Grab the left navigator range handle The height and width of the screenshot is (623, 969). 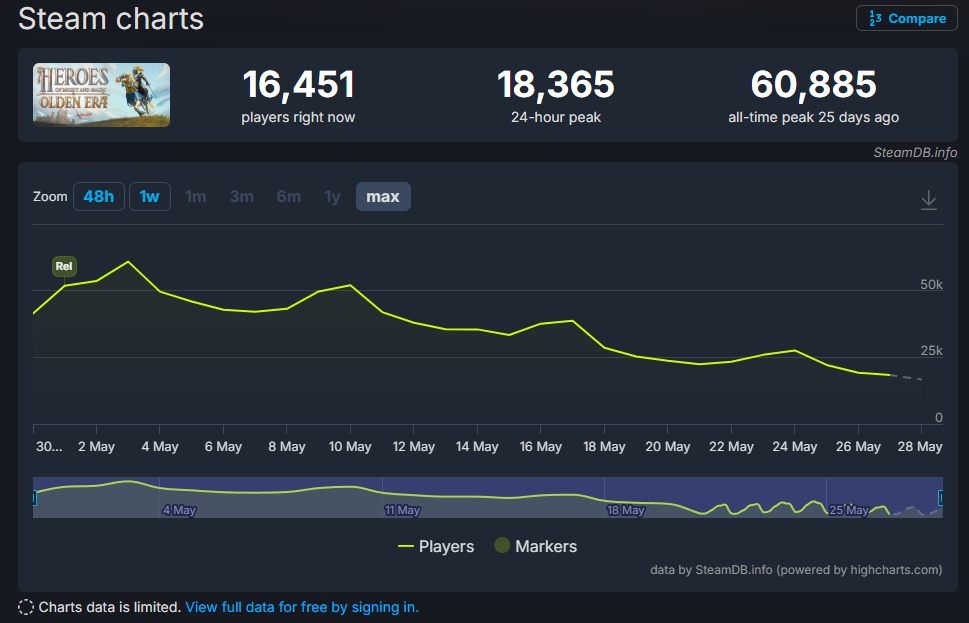(x=34, y=498)
